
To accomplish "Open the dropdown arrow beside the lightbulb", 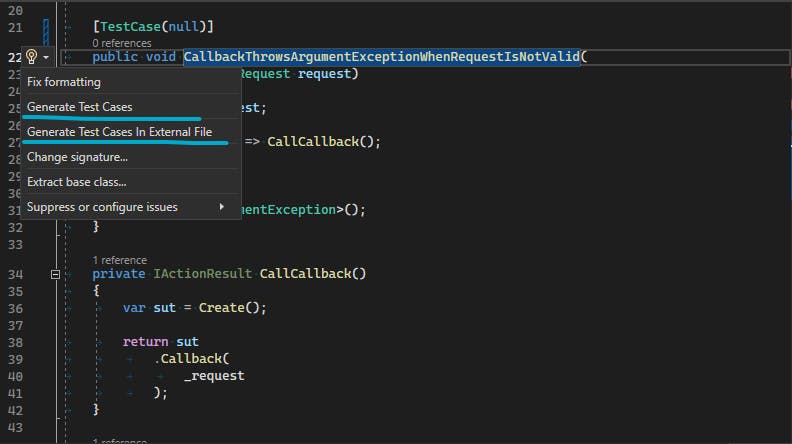I will point(46,57).
